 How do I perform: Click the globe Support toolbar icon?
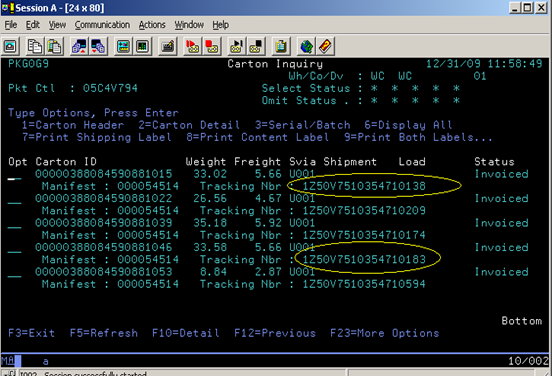pos(306,46)
